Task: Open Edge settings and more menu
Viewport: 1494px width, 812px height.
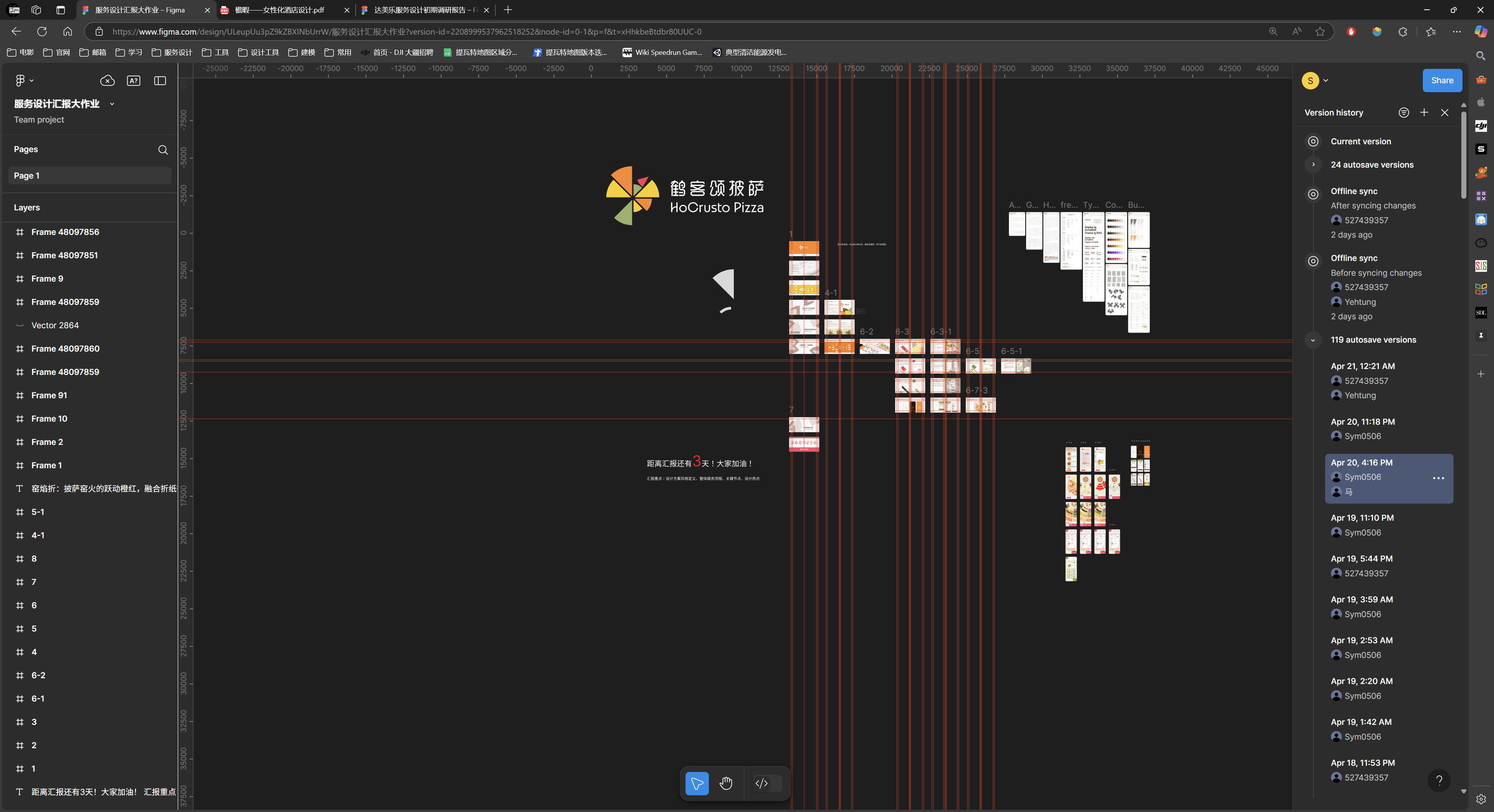Action: pyautogui.click(x=1456, y=31)
